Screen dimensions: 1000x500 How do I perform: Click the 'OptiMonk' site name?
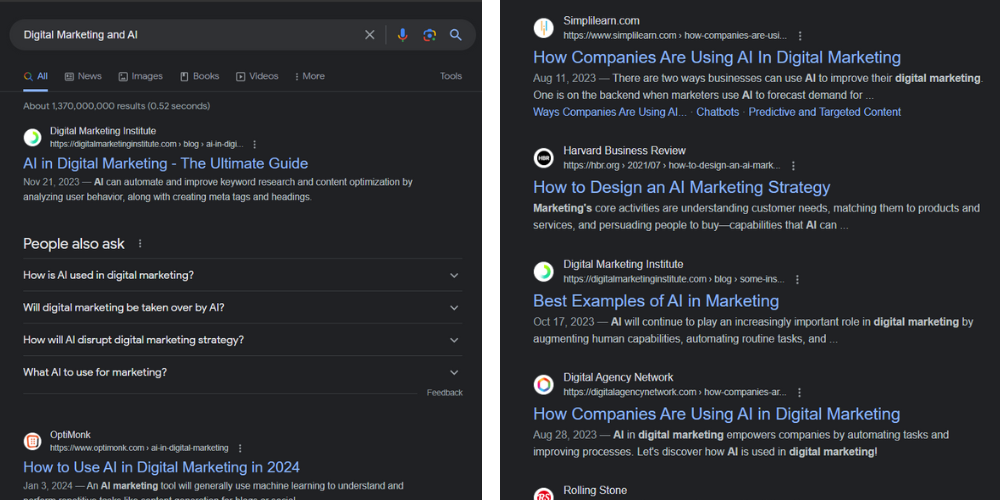(71, 435)
